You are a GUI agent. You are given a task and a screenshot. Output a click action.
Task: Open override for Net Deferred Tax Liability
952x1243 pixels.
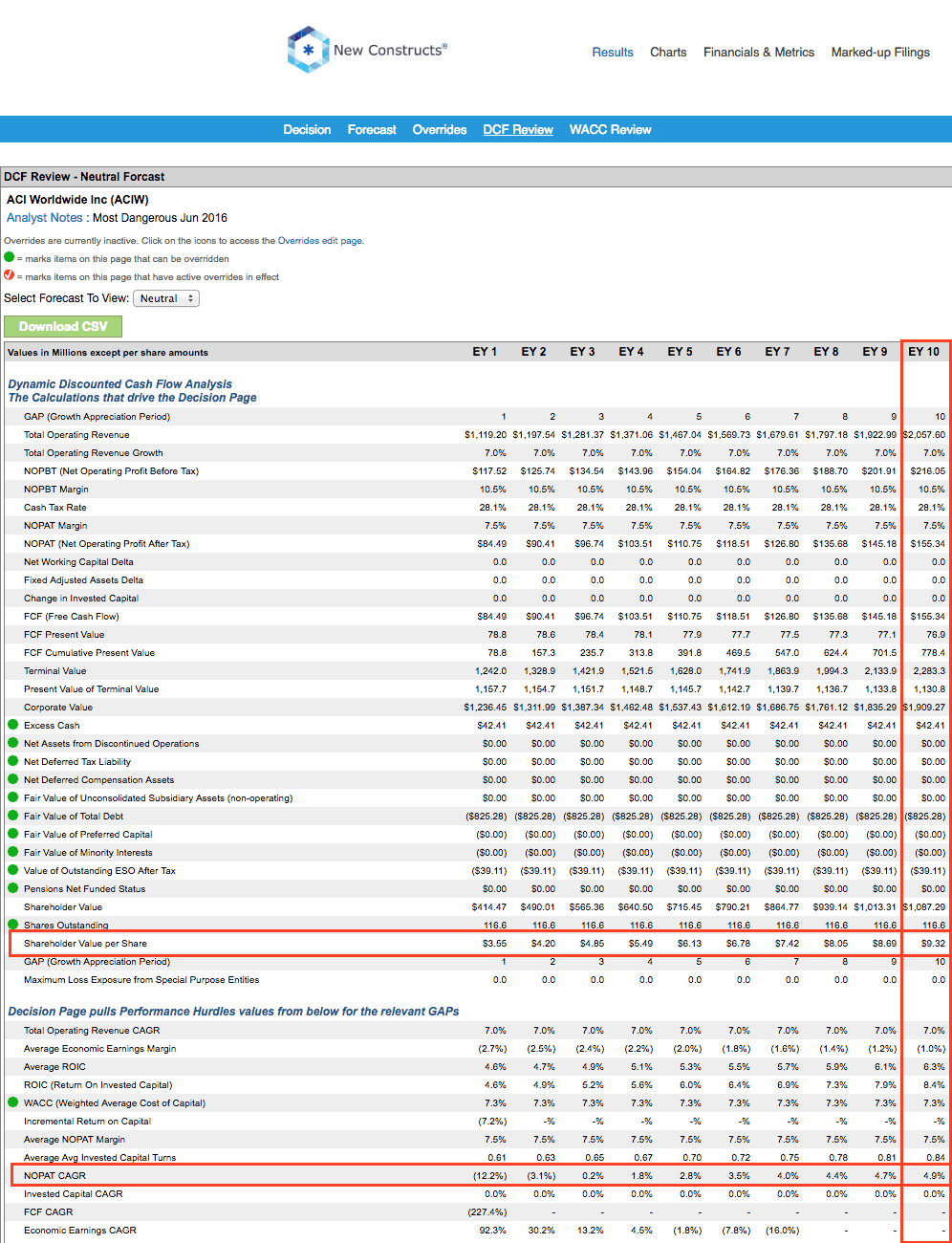13,761
